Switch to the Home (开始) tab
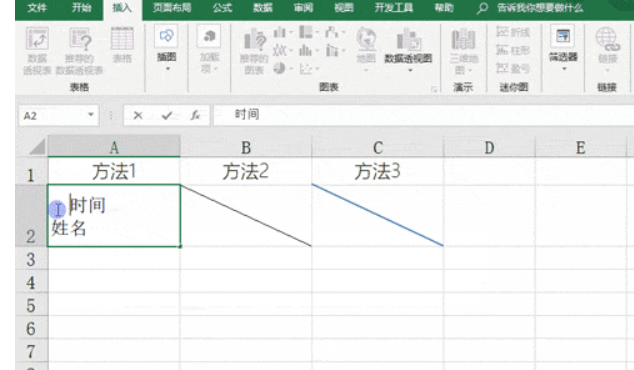Image resolution: width=634 pixels, height=370 pixels. click(x=81, y=8)
